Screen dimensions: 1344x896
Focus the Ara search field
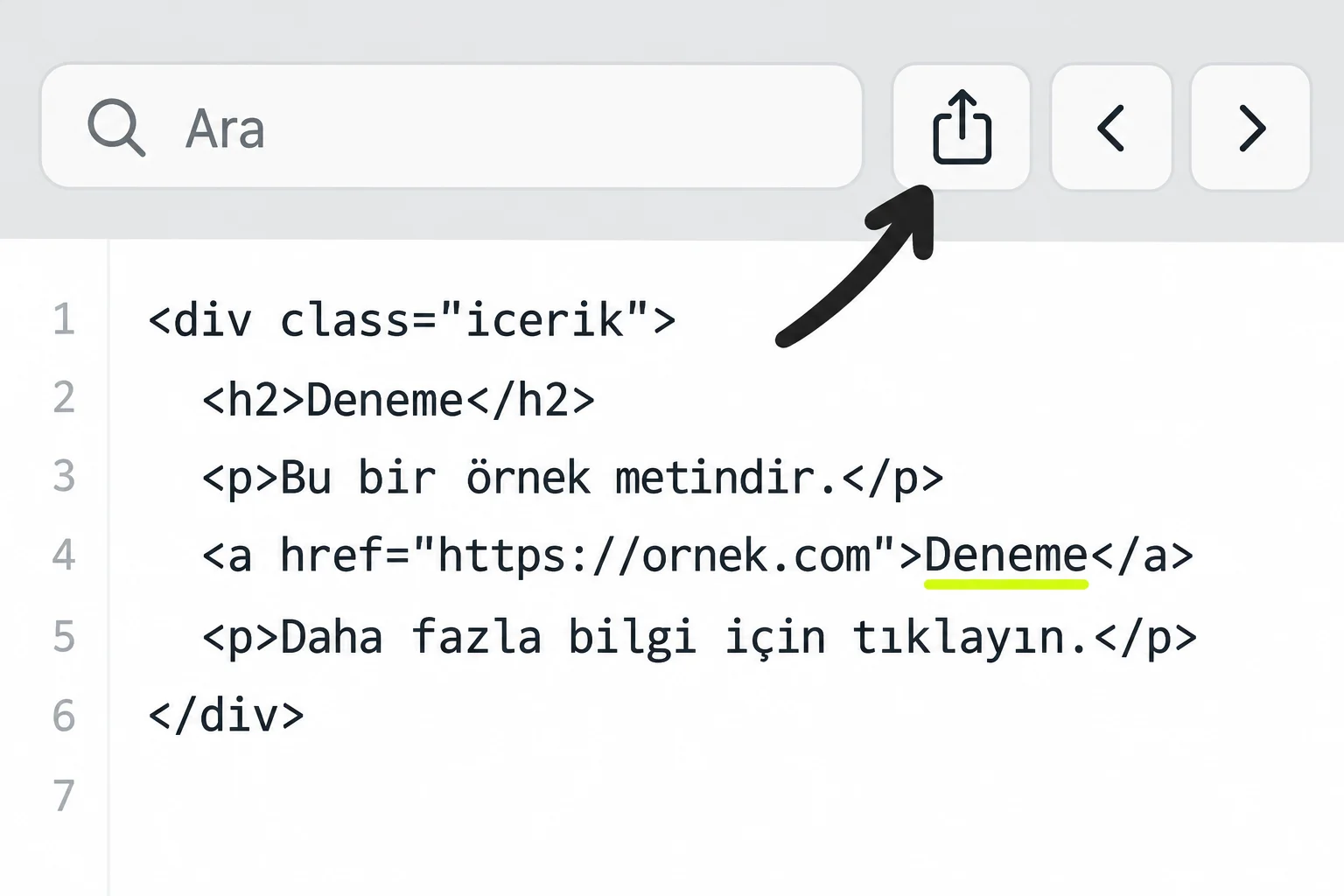pyautogui.click(x=451, y=126)
